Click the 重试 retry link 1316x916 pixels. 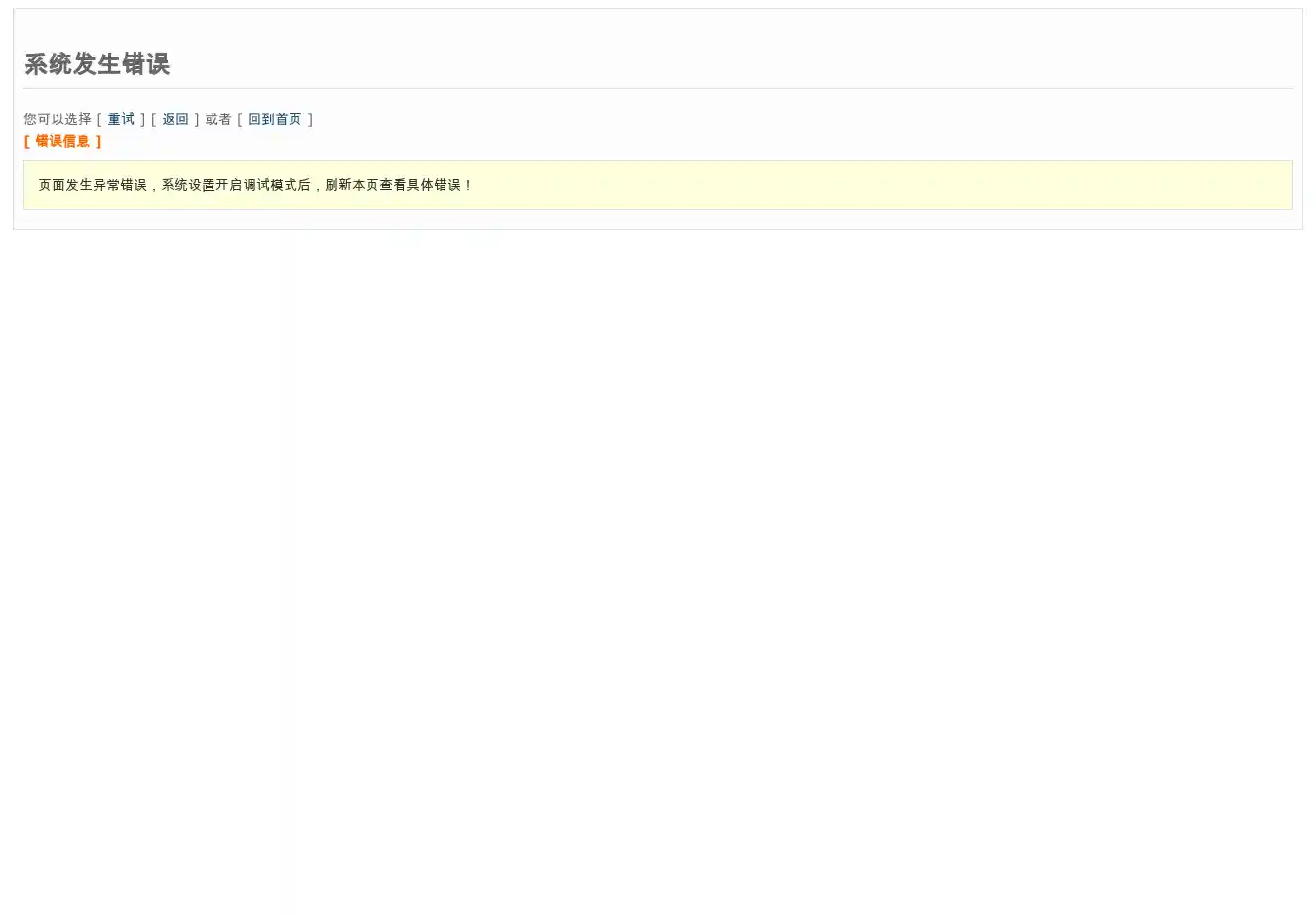121,119
